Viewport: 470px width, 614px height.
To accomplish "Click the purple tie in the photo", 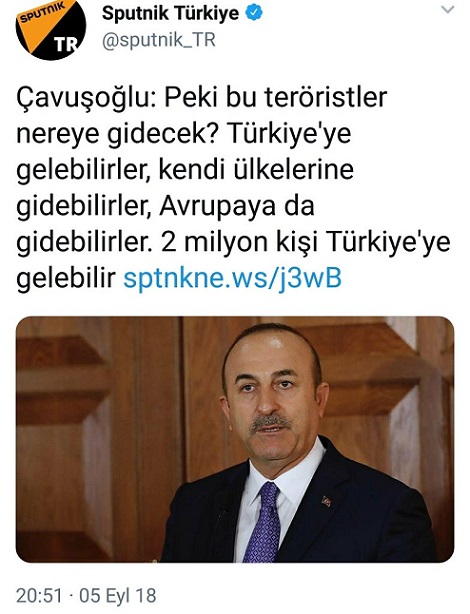I will [x=263, y=523].
